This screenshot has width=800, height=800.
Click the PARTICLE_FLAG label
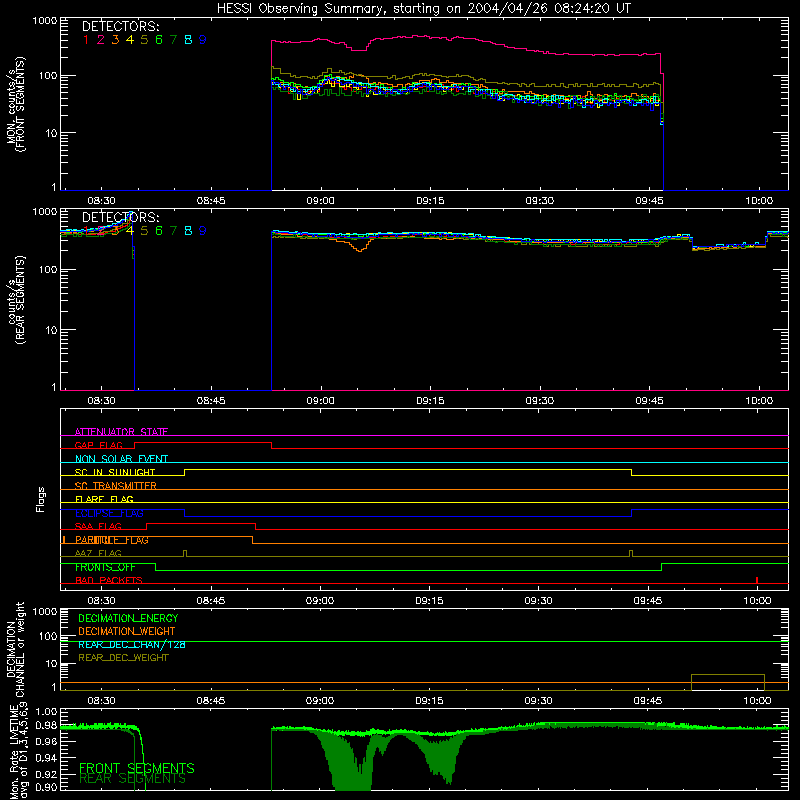coord(112,540)
